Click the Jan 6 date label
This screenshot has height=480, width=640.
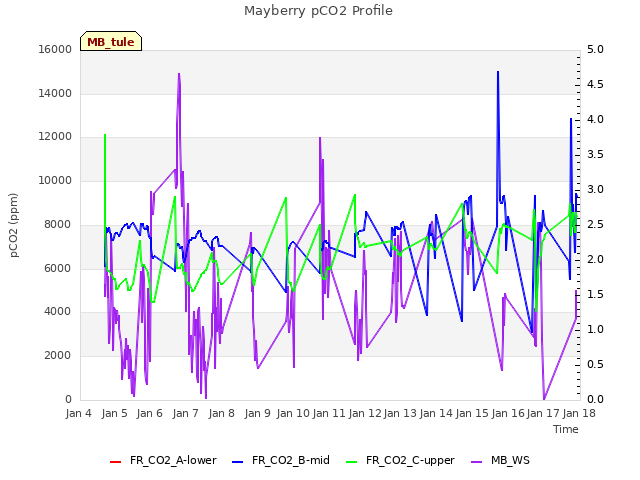(150, 413)
